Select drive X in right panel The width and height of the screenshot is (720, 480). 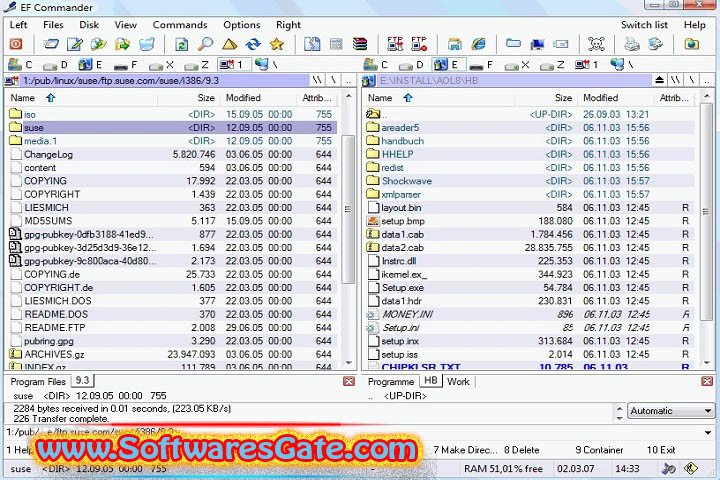(517, 65)
